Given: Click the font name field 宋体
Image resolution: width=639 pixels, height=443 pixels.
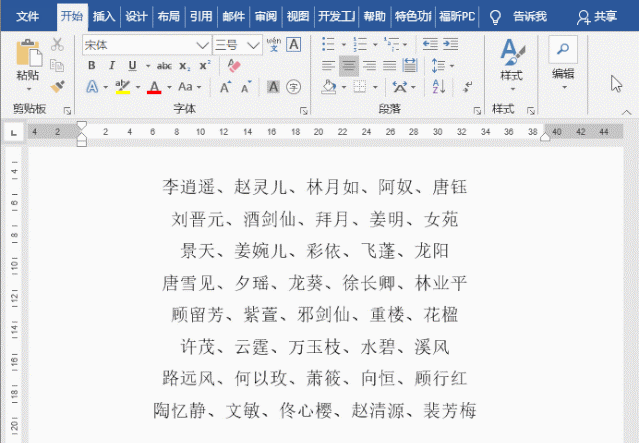Looking at the screenshot, I should (139, 45).
